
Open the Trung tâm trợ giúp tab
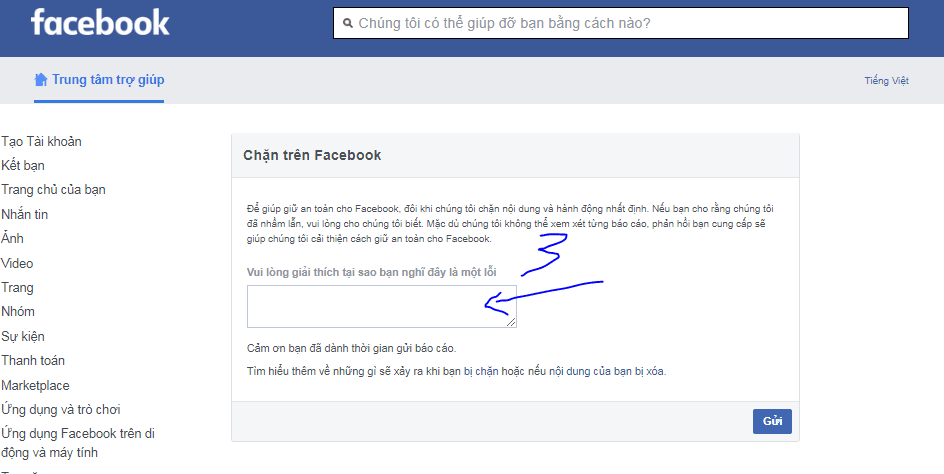coord(99,80)
